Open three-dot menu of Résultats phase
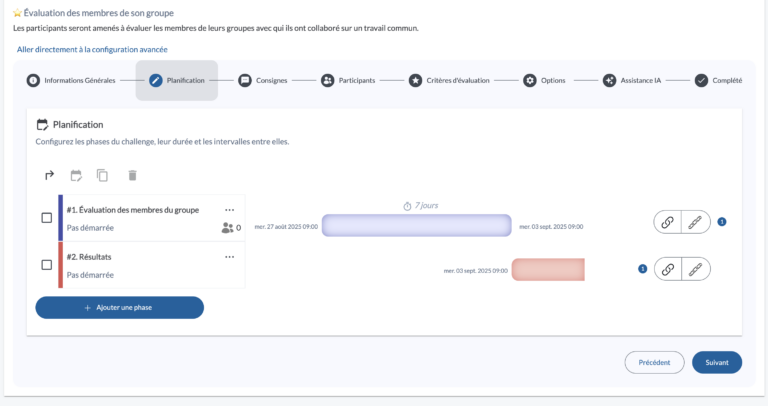The height and width of the screenshot is (406, 768). coord(230,257)
